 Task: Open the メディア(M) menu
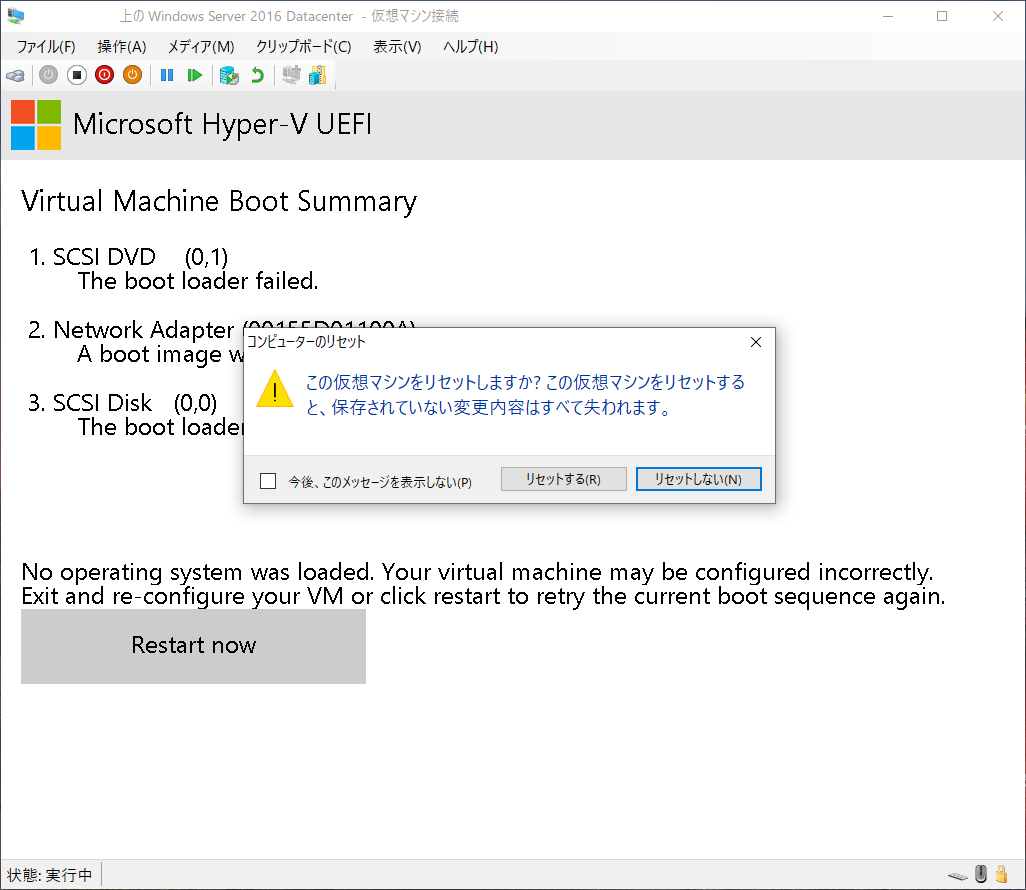(201, 46)
